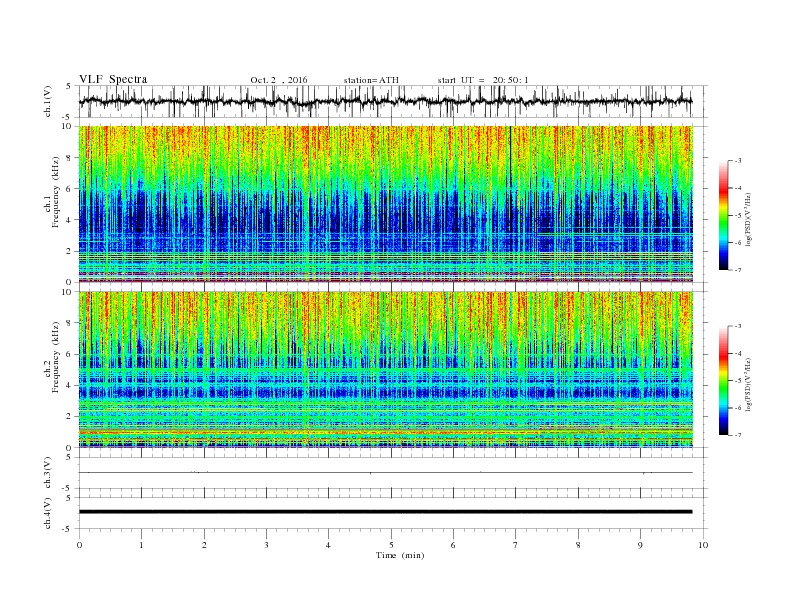
Task: Click the "ch.3(V)" axis label
Action: (x=47, y=473)
